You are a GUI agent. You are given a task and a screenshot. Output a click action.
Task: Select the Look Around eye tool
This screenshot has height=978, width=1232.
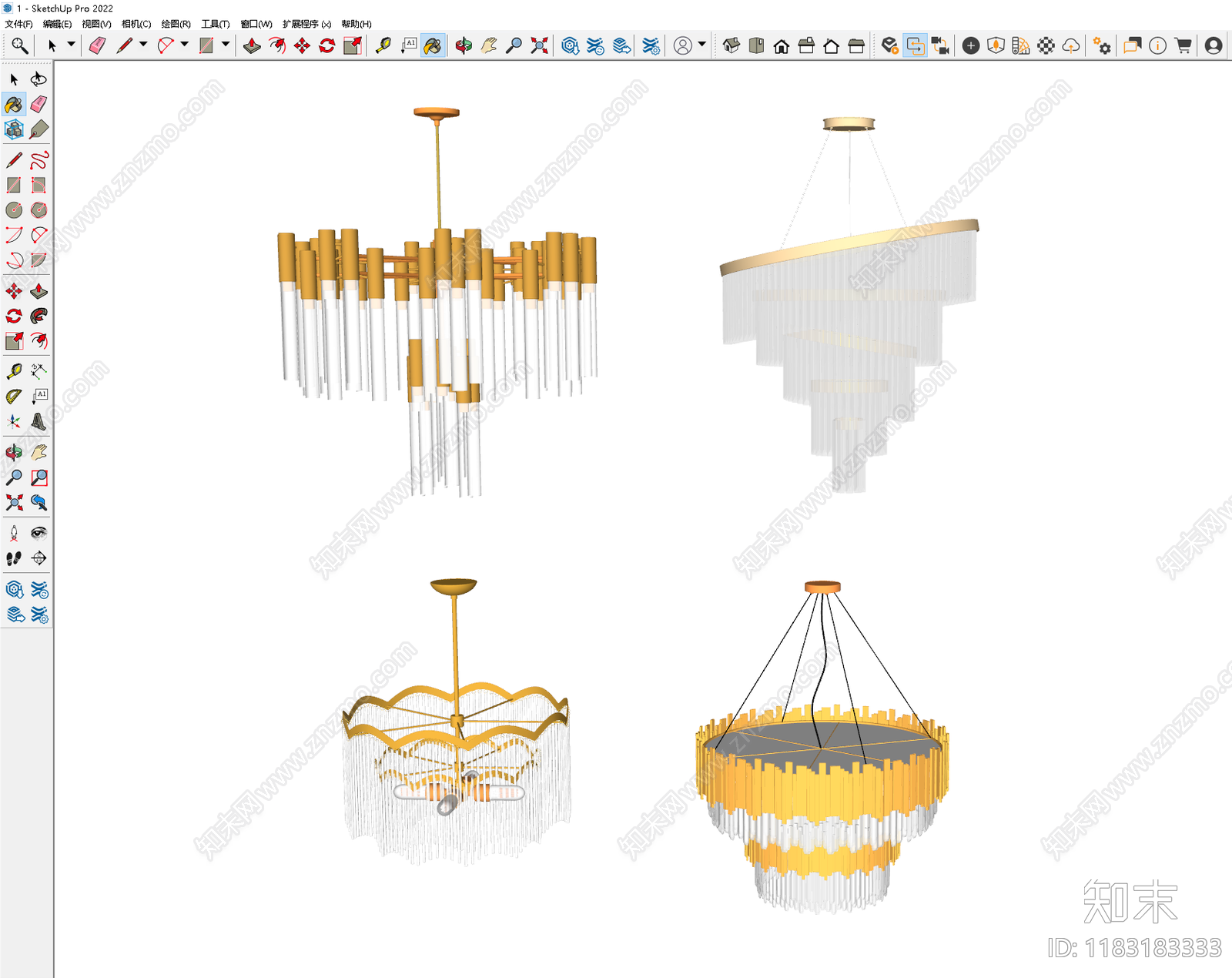pos(38,534)
